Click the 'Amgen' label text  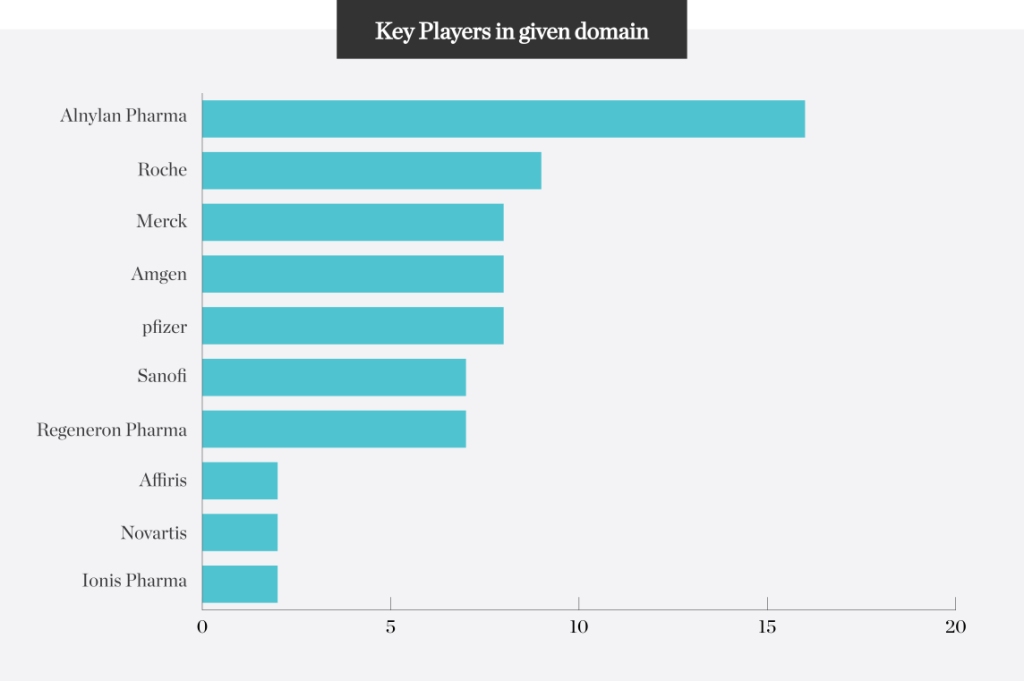coord(159,274)
